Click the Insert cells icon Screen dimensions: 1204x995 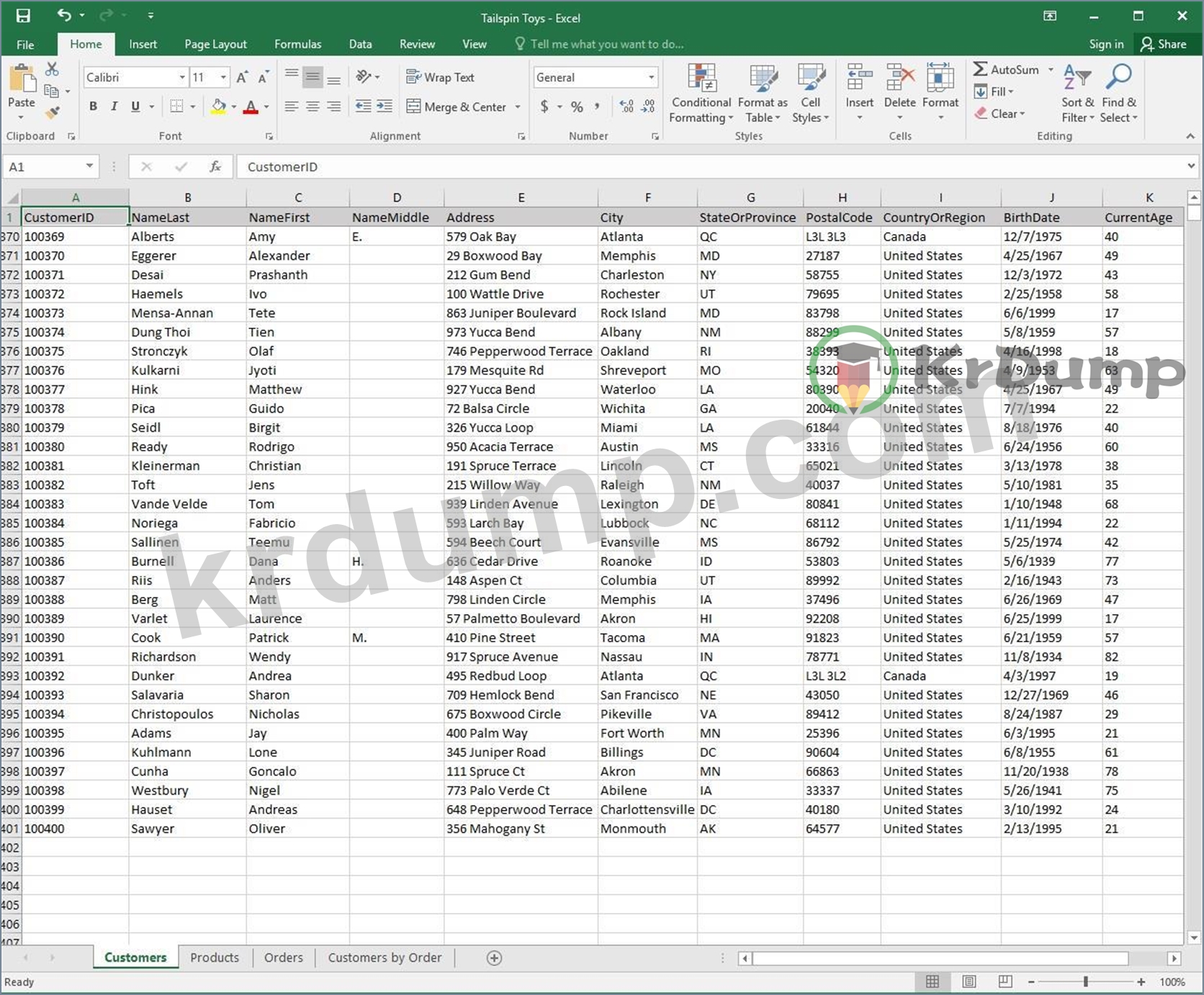click(860, 78)
